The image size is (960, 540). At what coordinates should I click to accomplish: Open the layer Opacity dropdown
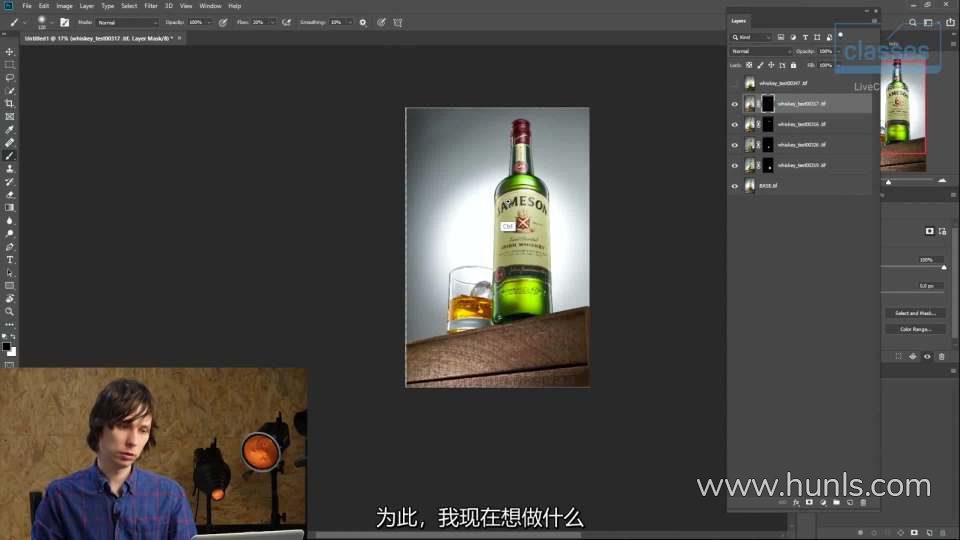(x=838, y=51)
